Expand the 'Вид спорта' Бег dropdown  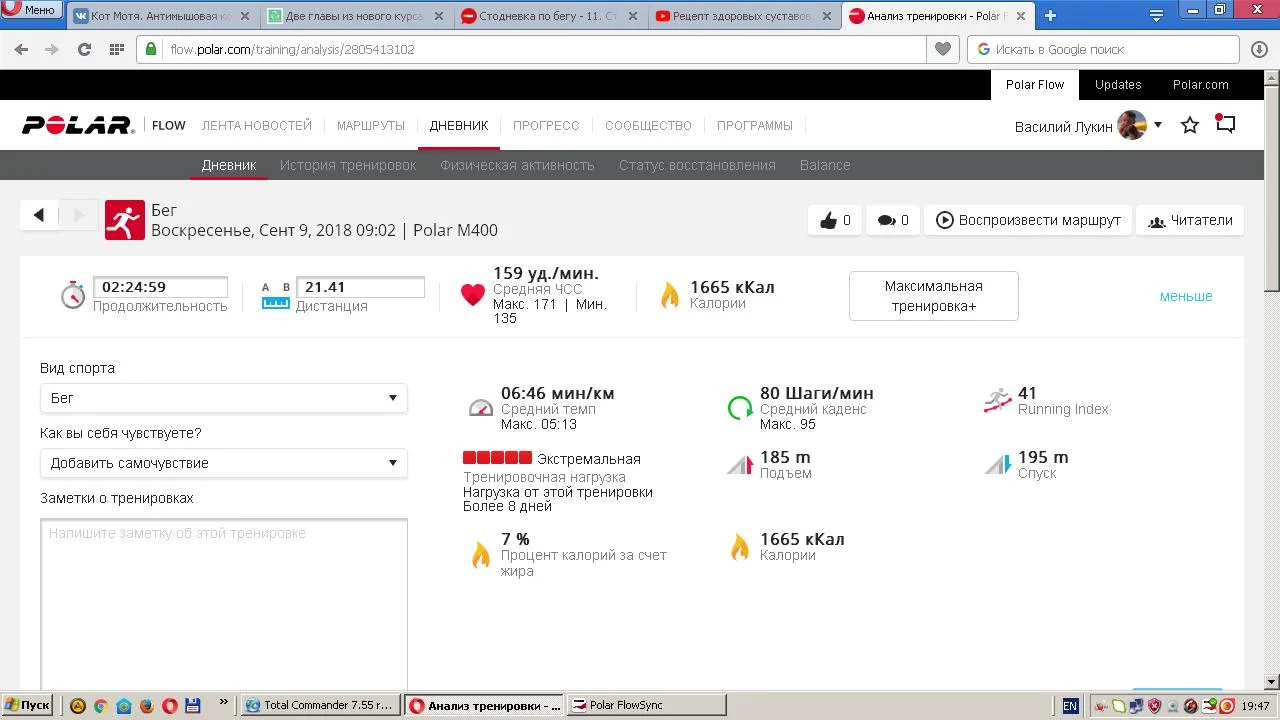coord(223,398)
